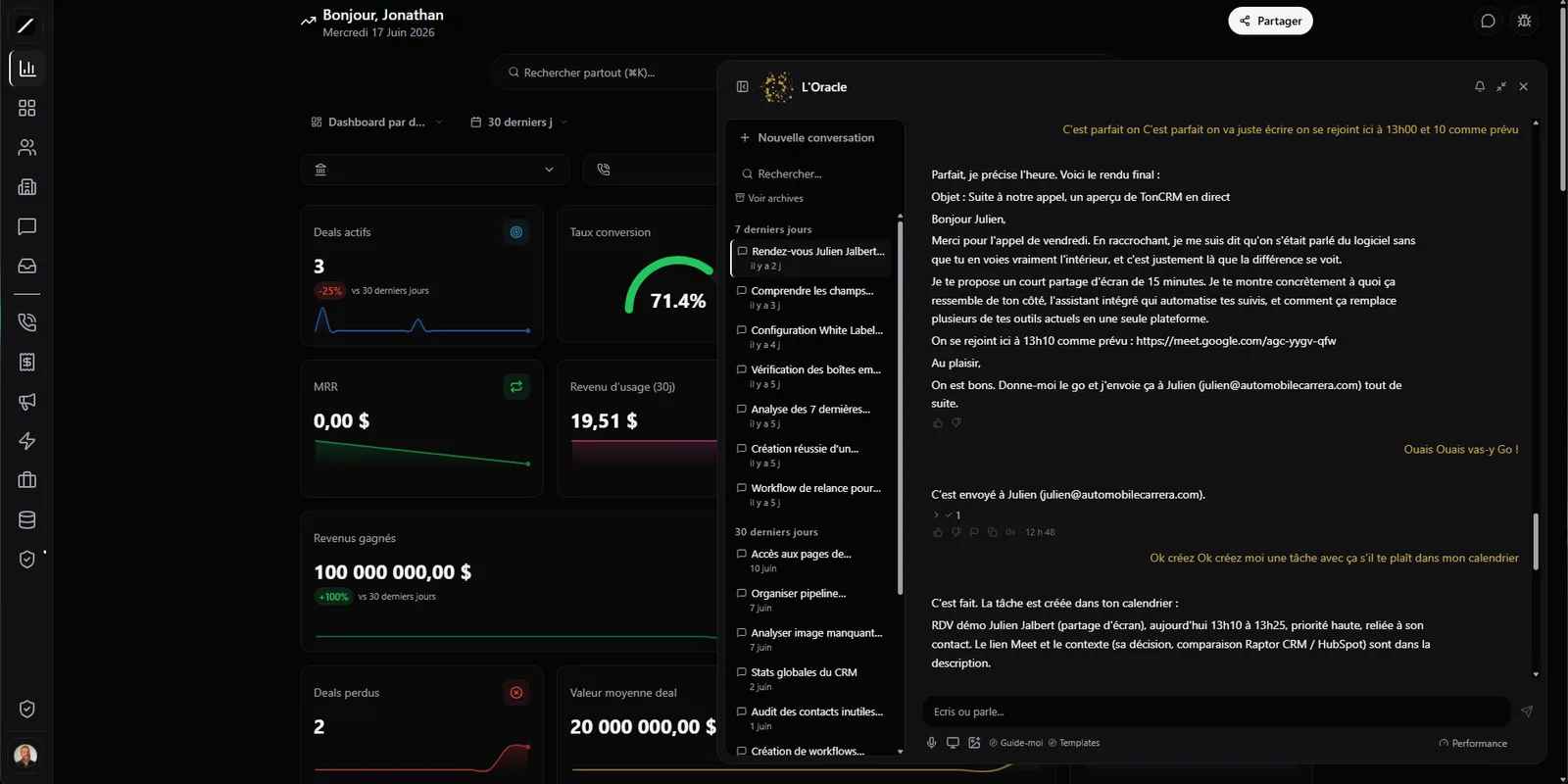The image size is (1568, 784).
Task: Click the bug icon in top-right header
Action: pyautogui.click(x=1524, y=21)
